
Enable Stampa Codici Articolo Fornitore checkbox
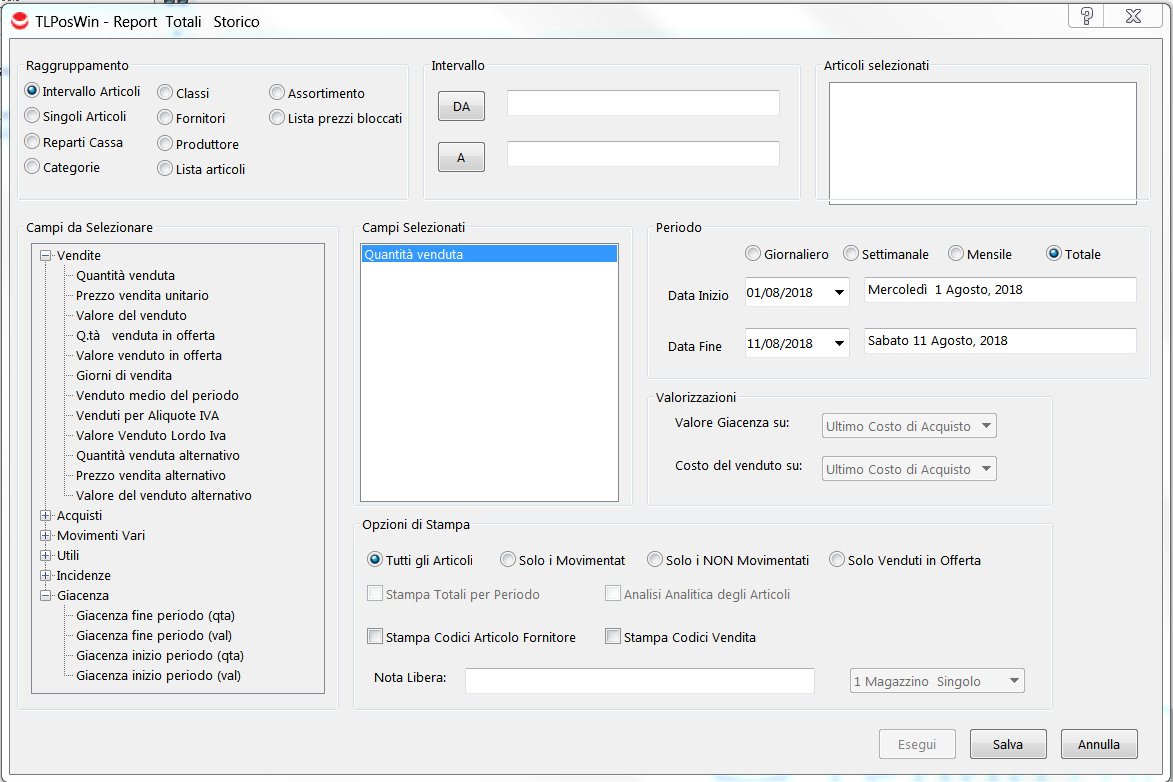tap(375, 637)
